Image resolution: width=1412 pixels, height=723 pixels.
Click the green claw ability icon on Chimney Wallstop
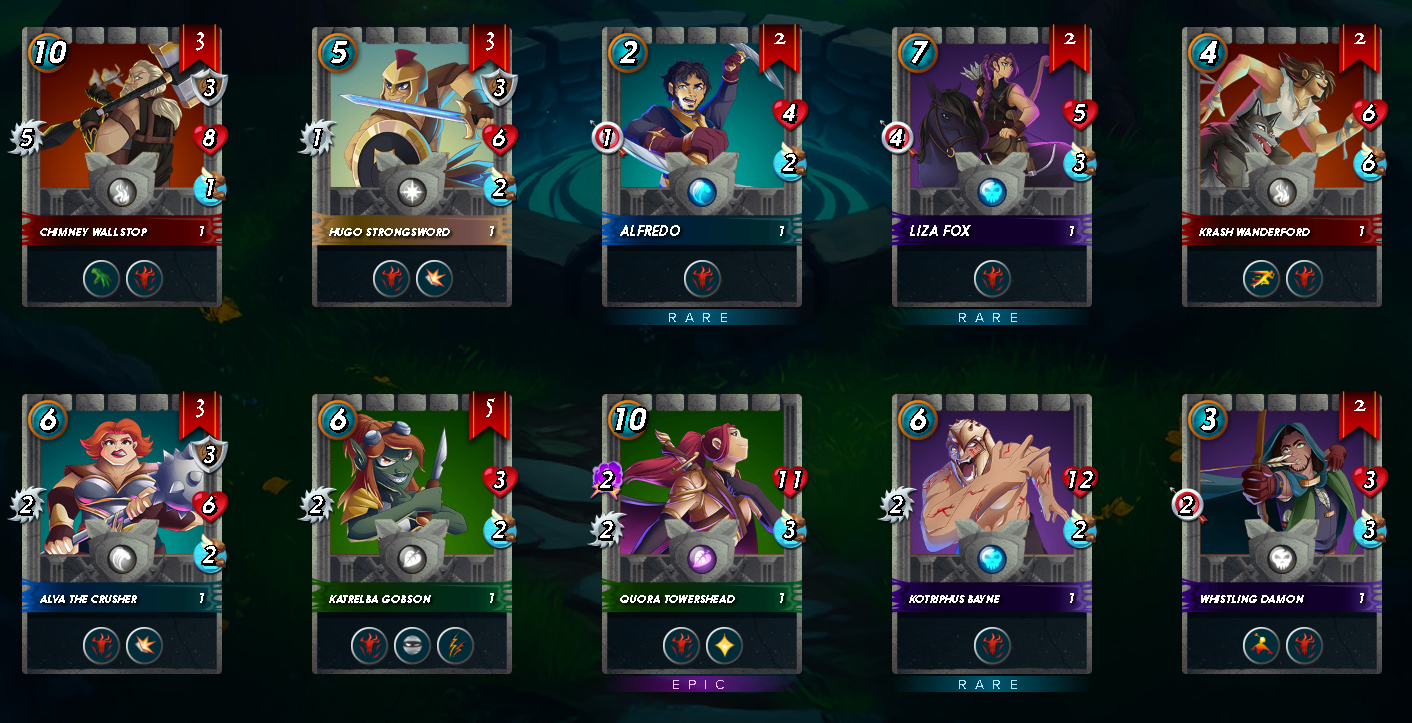(101, 278)
